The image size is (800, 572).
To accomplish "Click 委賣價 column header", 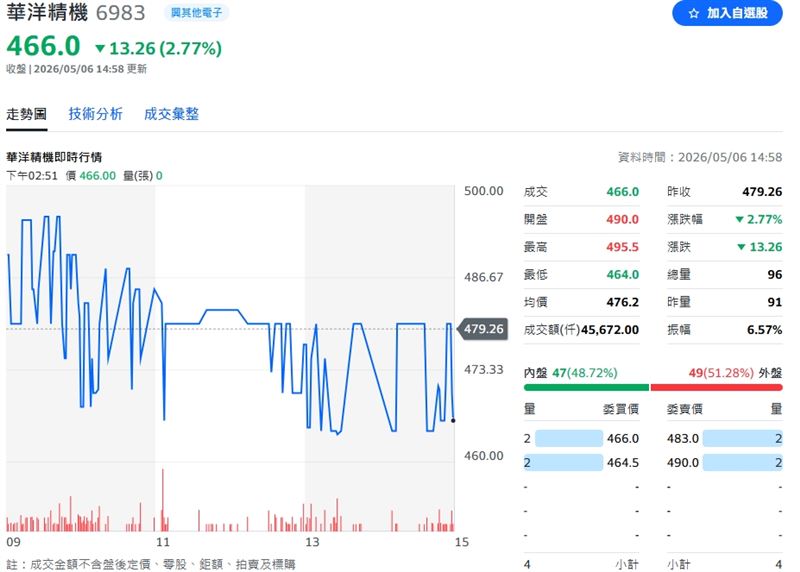I will (685, 409).
